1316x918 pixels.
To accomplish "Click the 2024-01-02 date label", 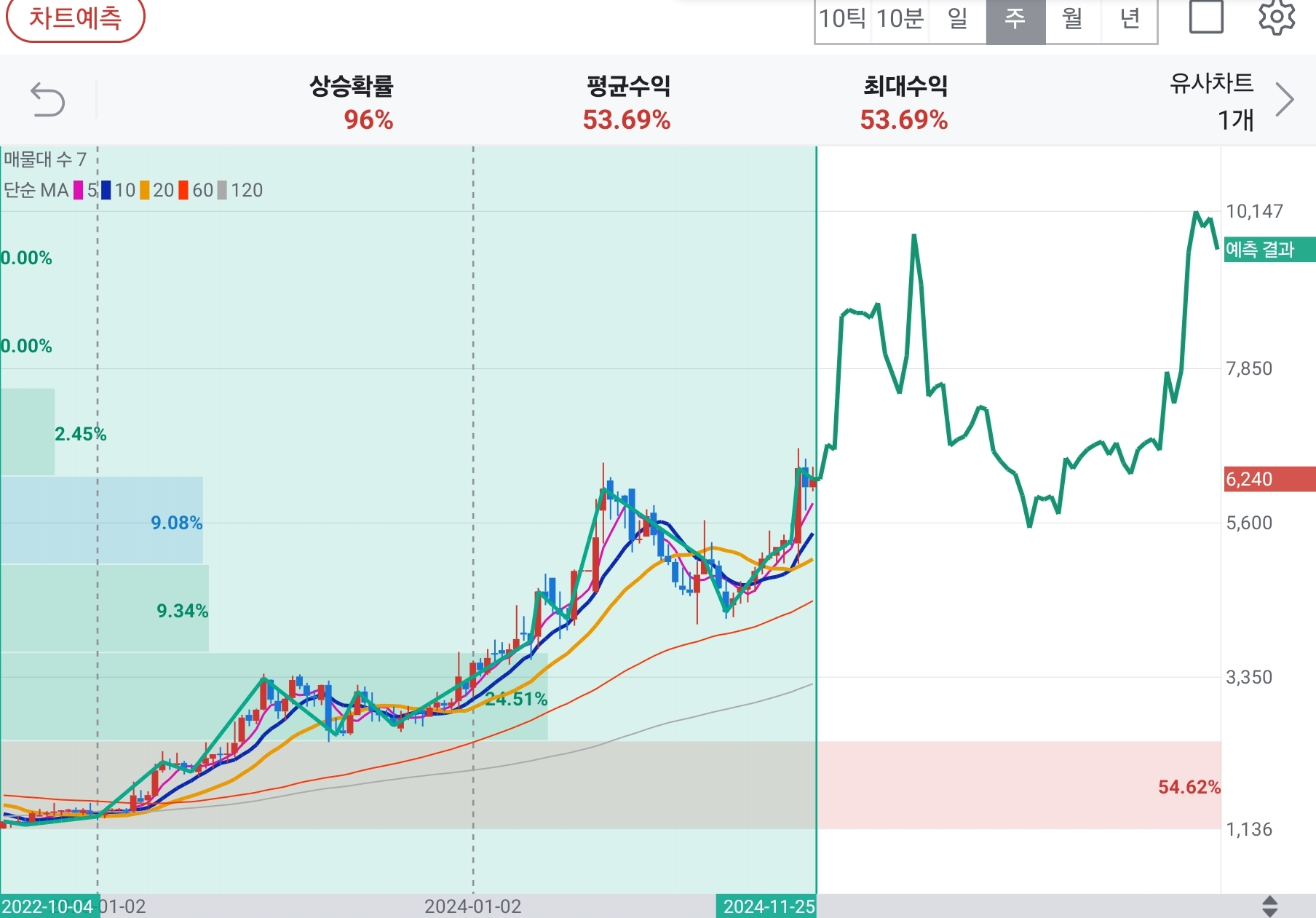I will pyautogui.click(x=473, y=906).
